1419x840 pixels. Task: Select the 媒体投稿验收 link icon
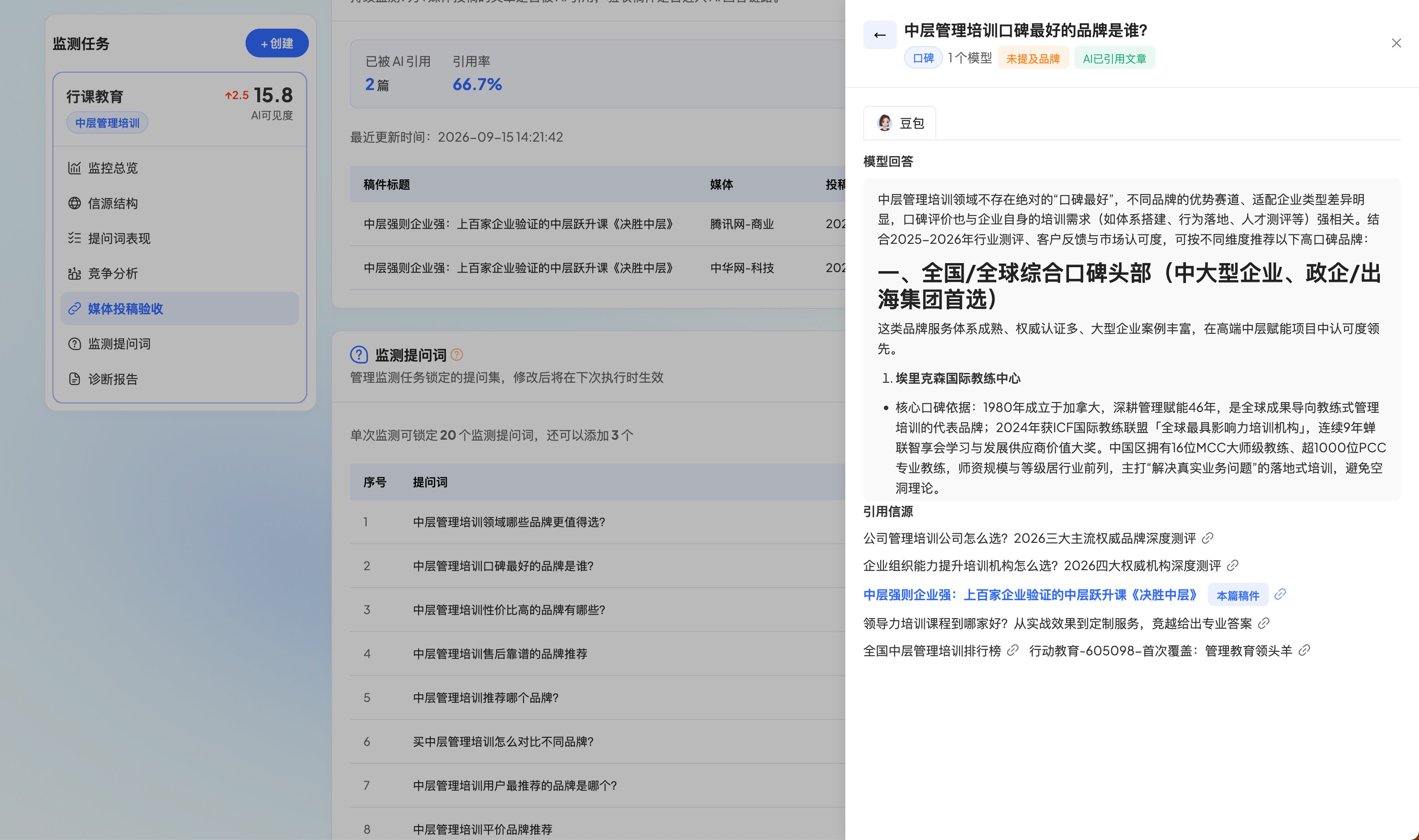point(74,308)
